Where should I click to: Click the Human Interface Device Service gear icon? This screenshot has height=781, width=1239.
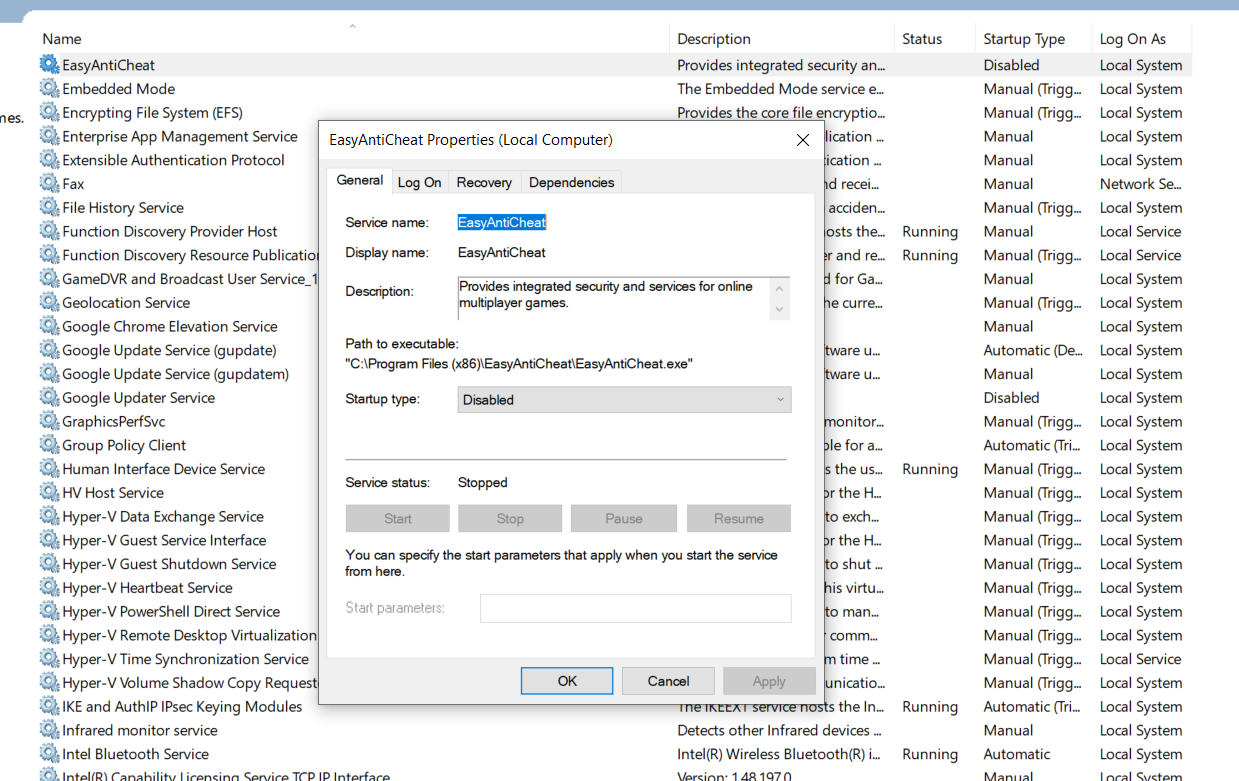coord(49,469)
